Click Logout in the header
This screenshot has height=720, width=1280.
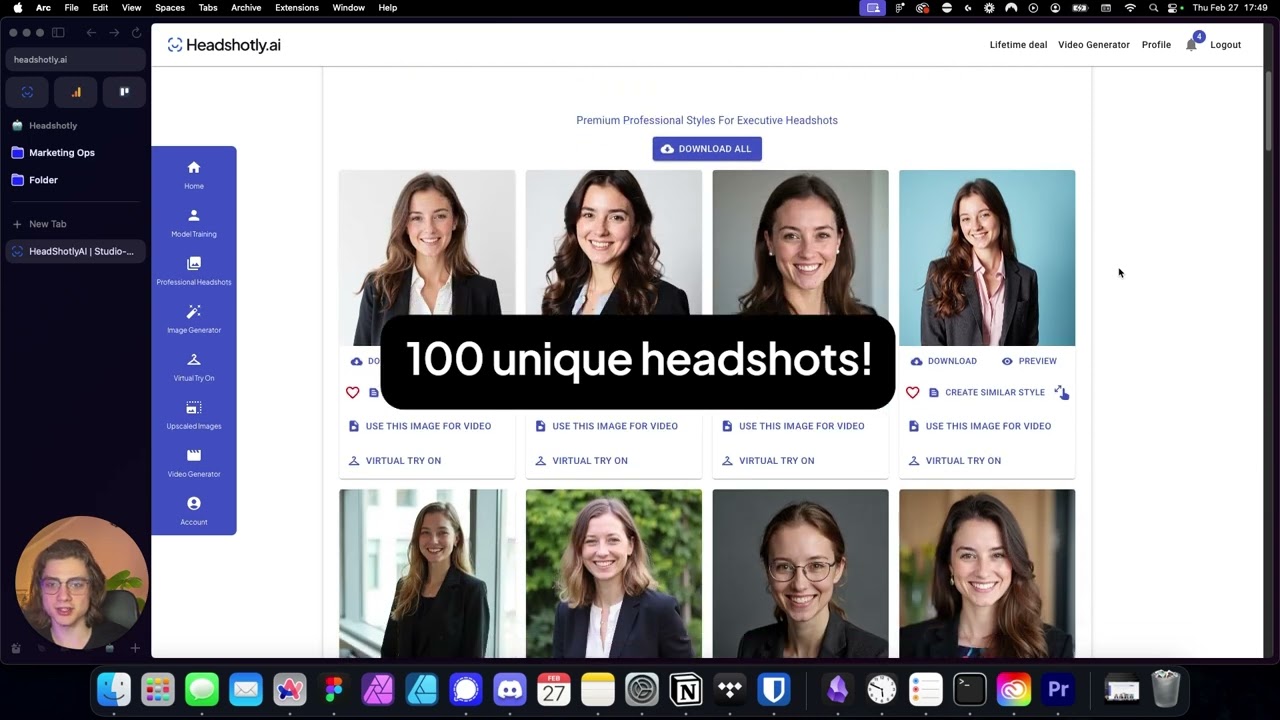1225,45
